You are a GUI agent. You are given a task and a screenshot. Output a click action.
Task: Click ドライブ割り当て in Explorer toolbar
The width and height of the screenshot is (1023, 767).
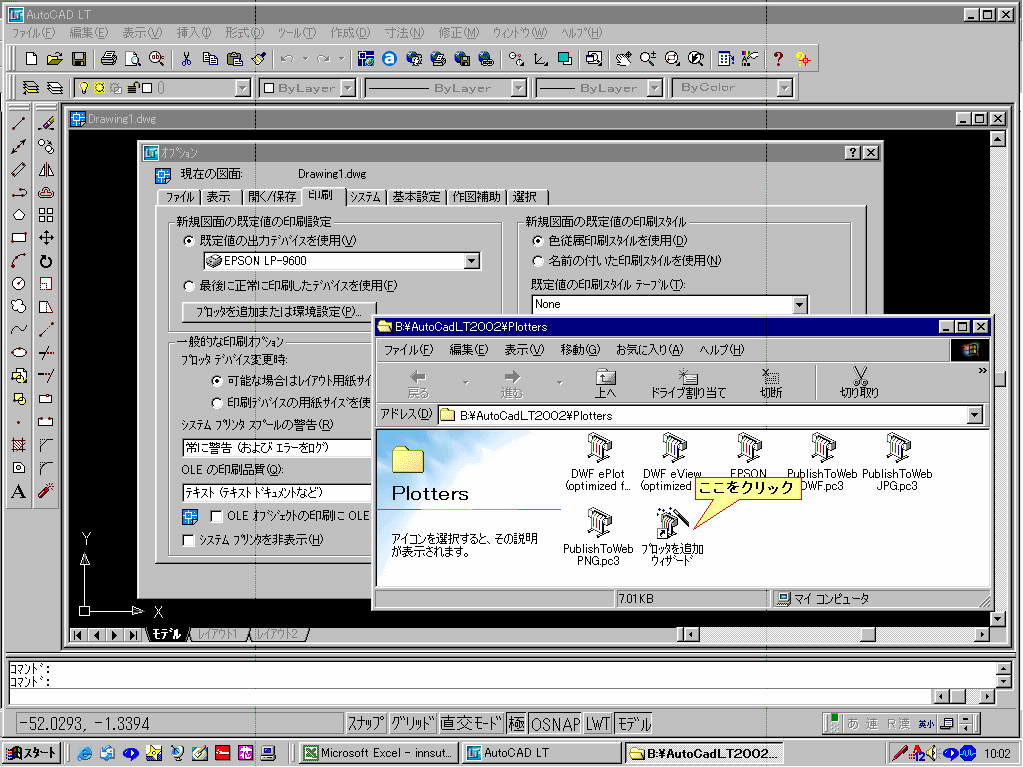pos(688,384)
